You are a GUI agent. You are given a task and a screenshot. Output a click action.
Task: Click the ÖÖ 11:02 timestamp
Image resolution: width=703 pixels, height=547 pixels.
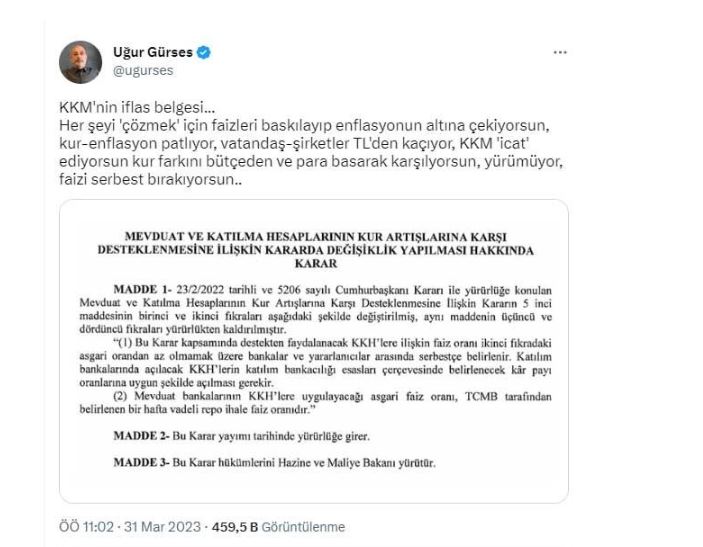click(x=87, y=527)
